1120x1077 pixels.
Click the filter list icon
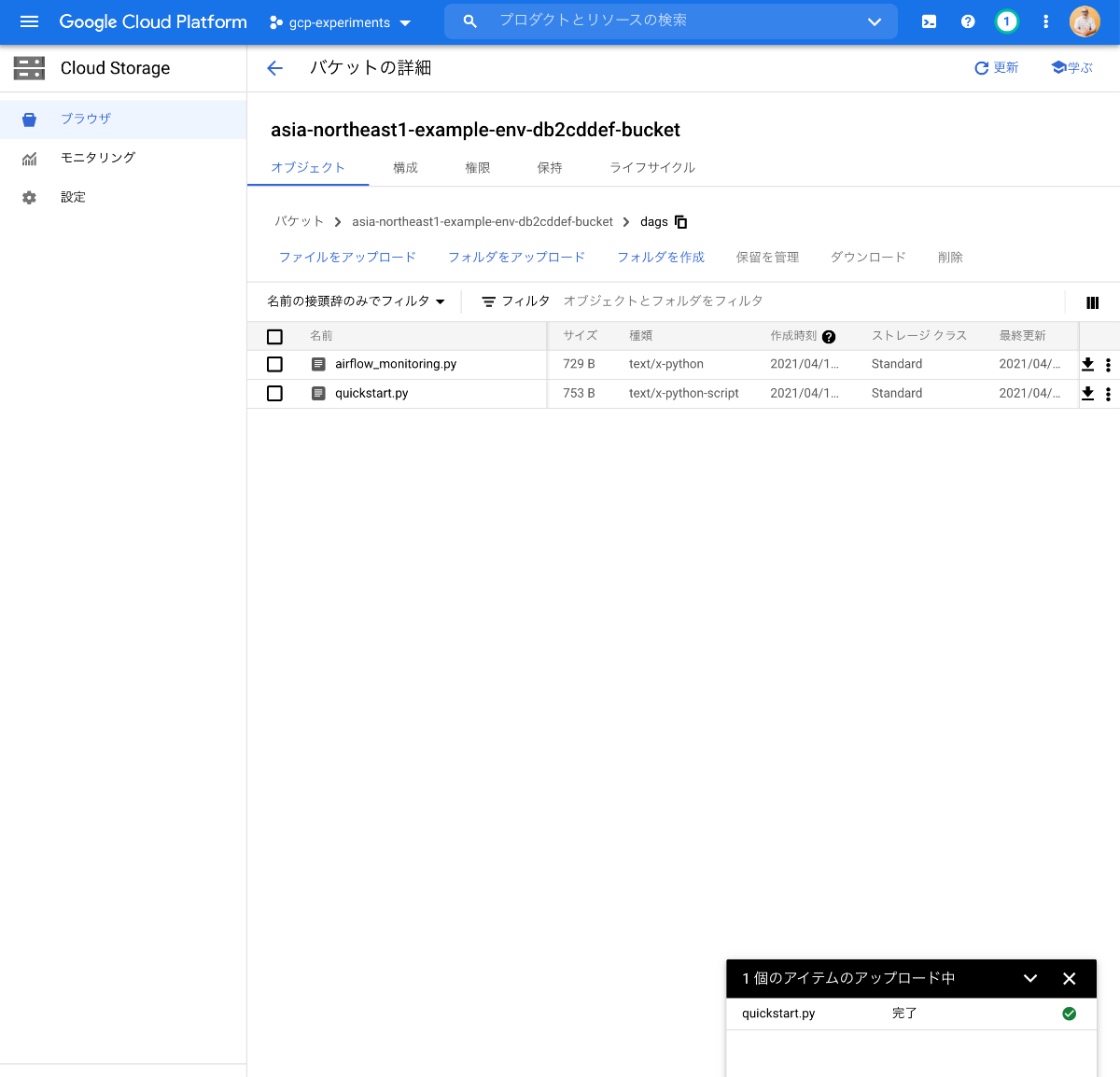pos(488,301)
